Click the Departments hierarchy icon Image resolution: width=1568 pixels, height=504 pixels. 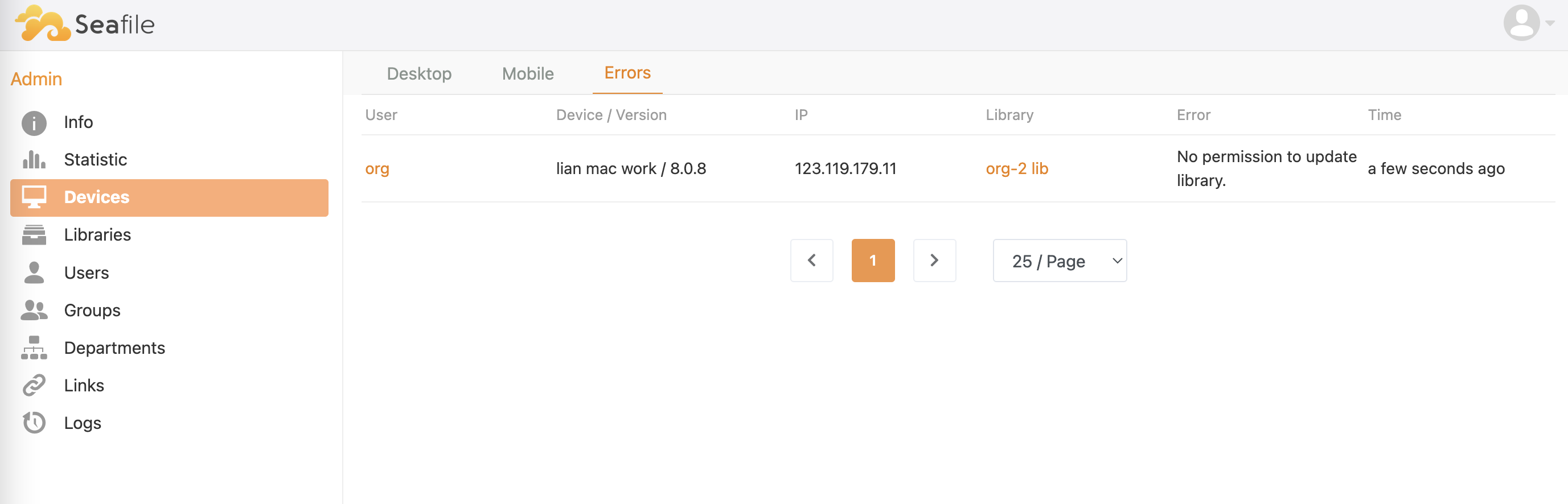point(34,348)
